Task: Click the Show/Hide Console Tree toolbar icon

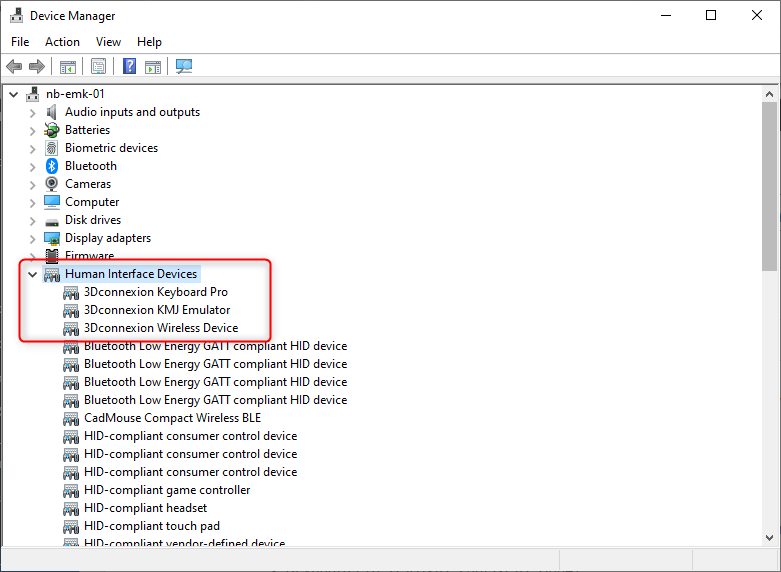Action: [x=68, y=67]
